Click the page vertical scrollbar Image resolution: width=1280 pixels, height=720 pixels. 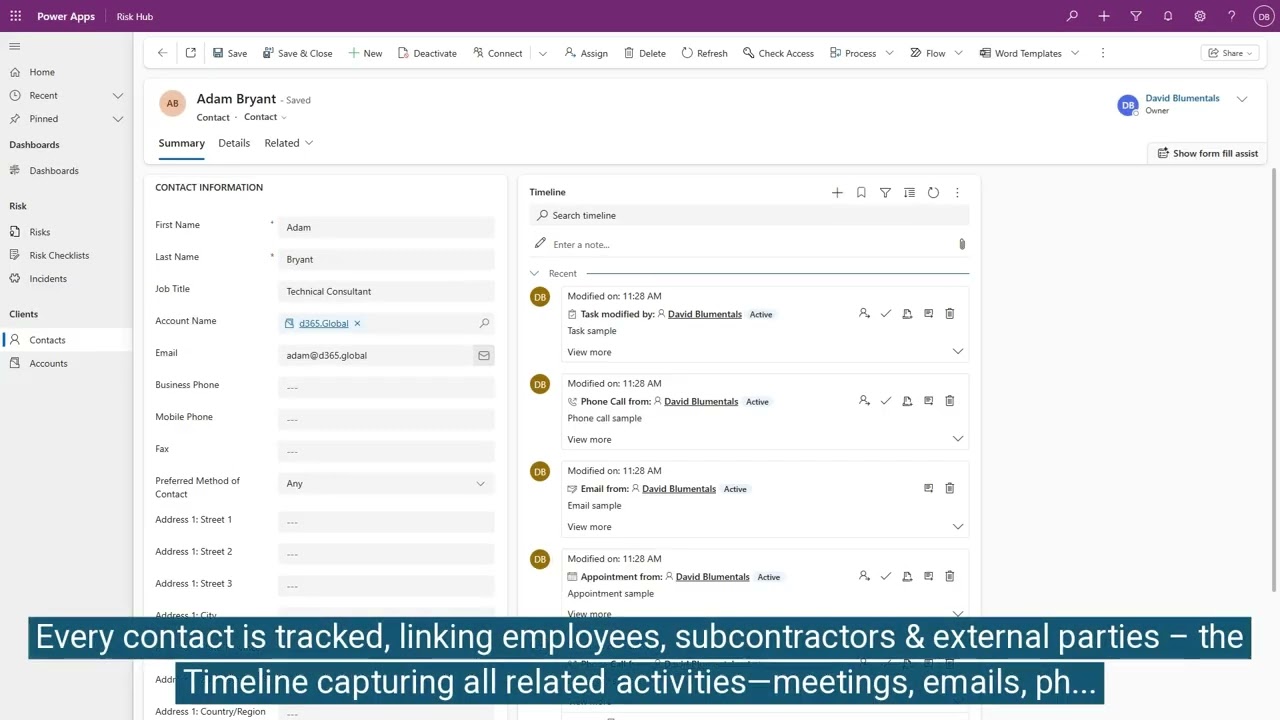(x=1274, y=380)
